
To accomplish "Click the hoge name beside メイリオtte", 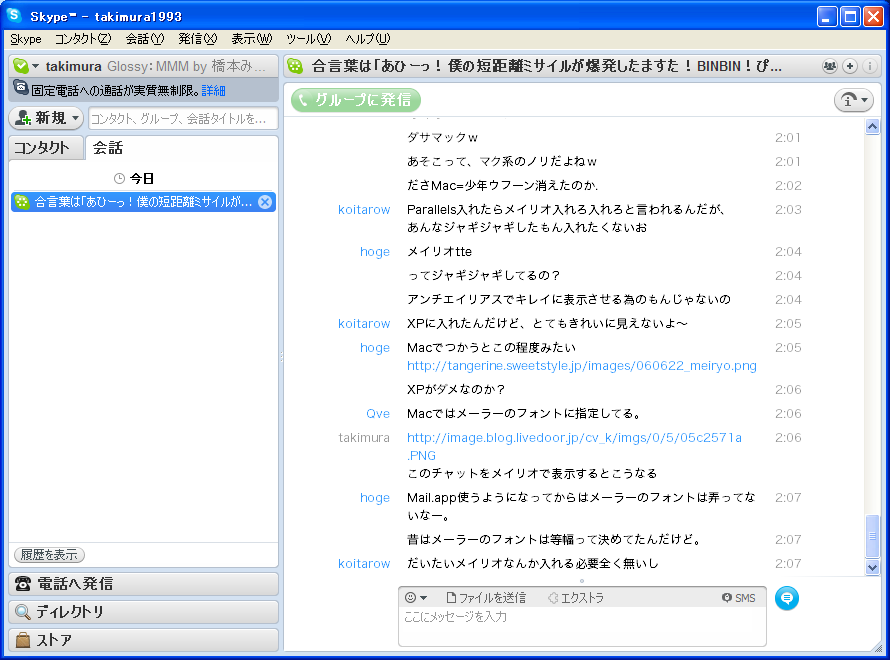I will [375, 252].
